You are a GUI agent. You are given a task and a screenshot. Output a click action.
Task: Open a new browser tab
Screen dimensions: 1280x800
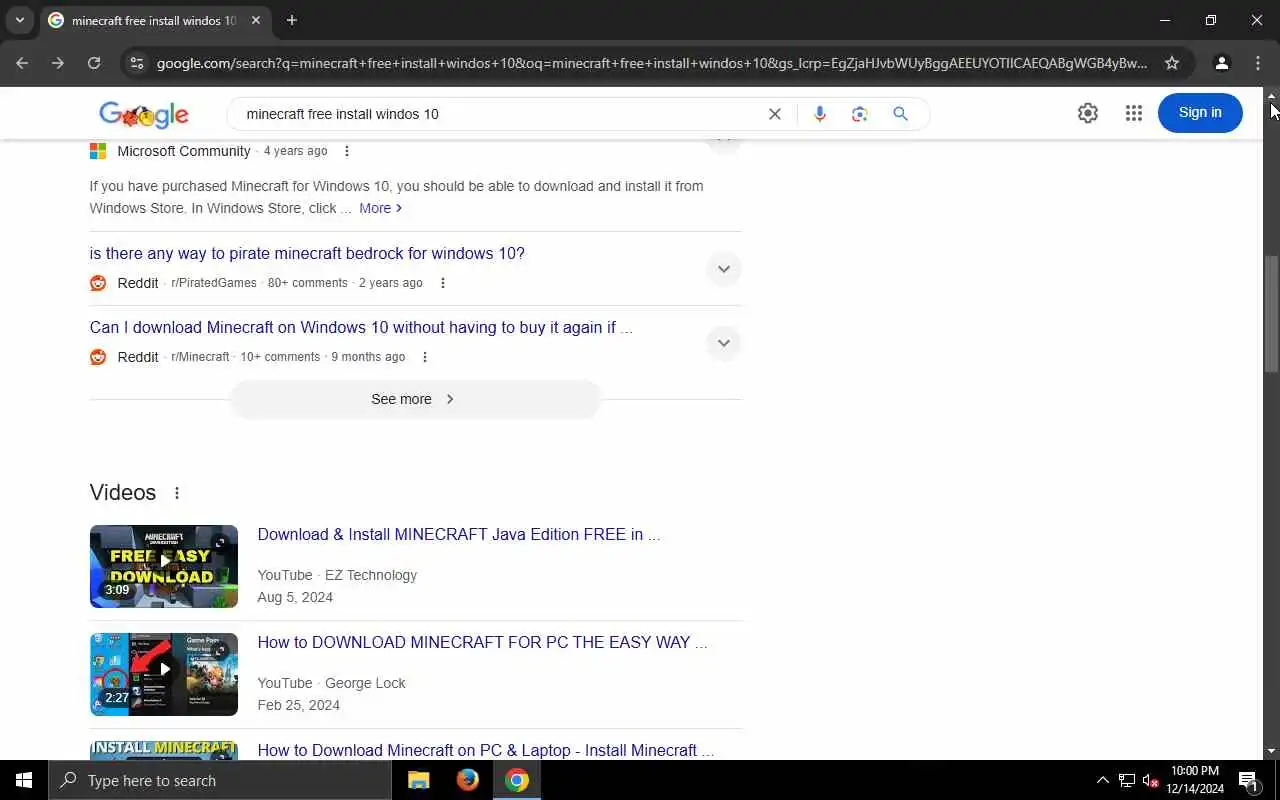(x=291, y=20)
